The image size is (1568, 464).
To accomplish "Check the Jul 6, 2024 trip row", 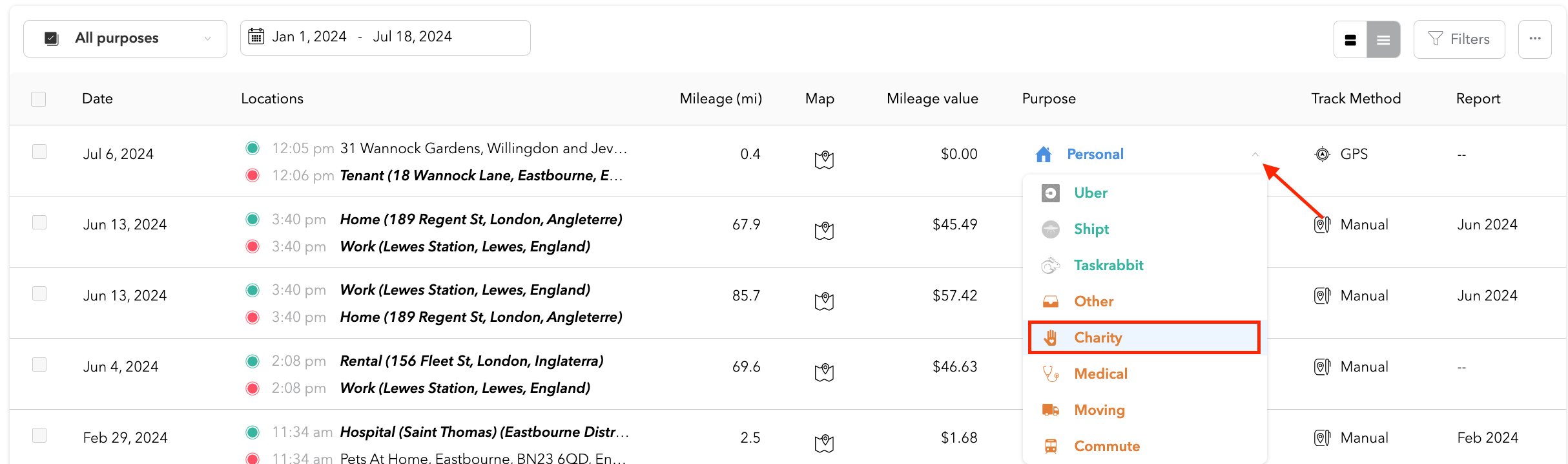I will [39, 152].
